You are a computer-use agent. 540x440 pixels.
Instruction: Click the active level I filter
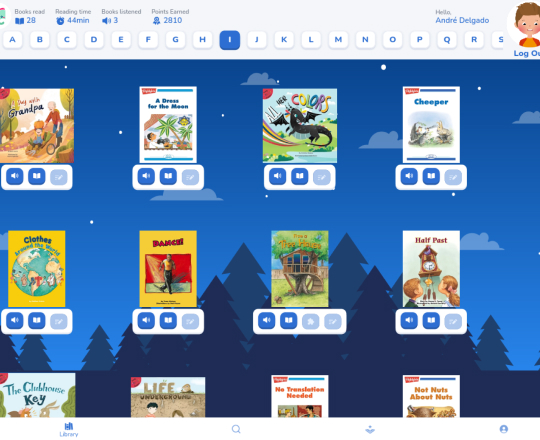tap(230, 40)
